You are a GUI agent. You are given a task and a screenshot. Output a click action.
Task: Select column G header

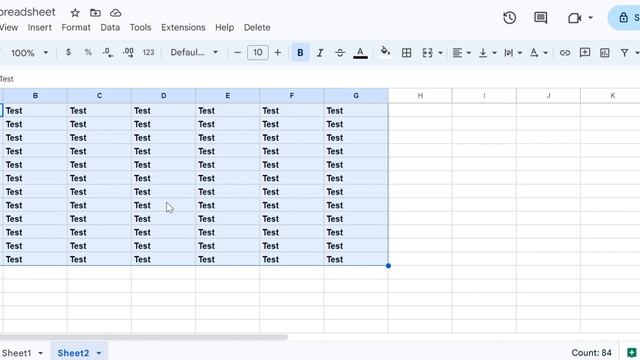point(356,96)
